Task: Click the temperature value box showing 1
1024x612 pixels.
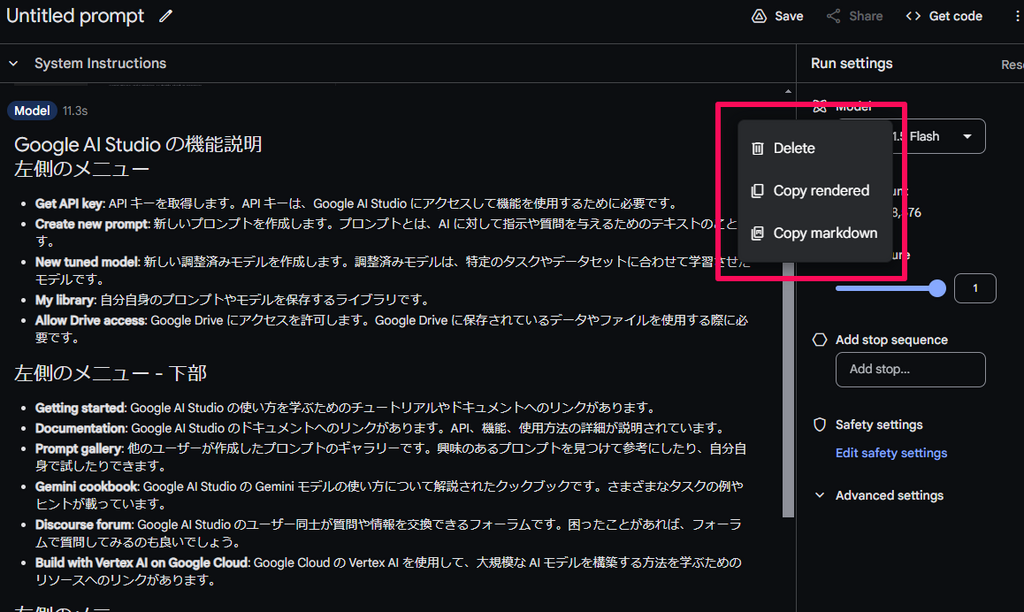Action: point(975,288)
